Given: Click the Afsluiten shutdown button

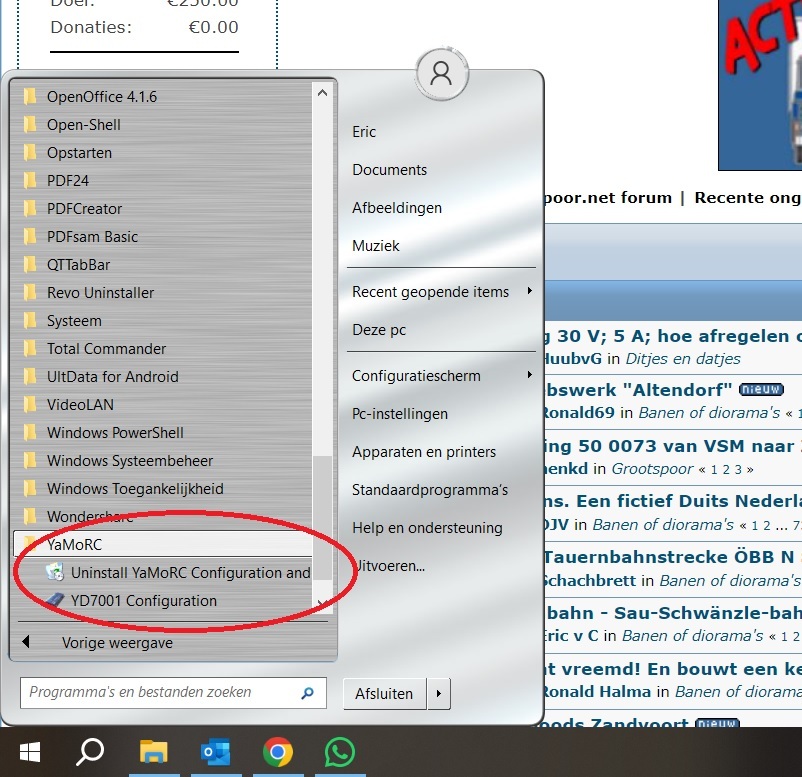Looking at the screenshot, I should (x=385, y=694).
